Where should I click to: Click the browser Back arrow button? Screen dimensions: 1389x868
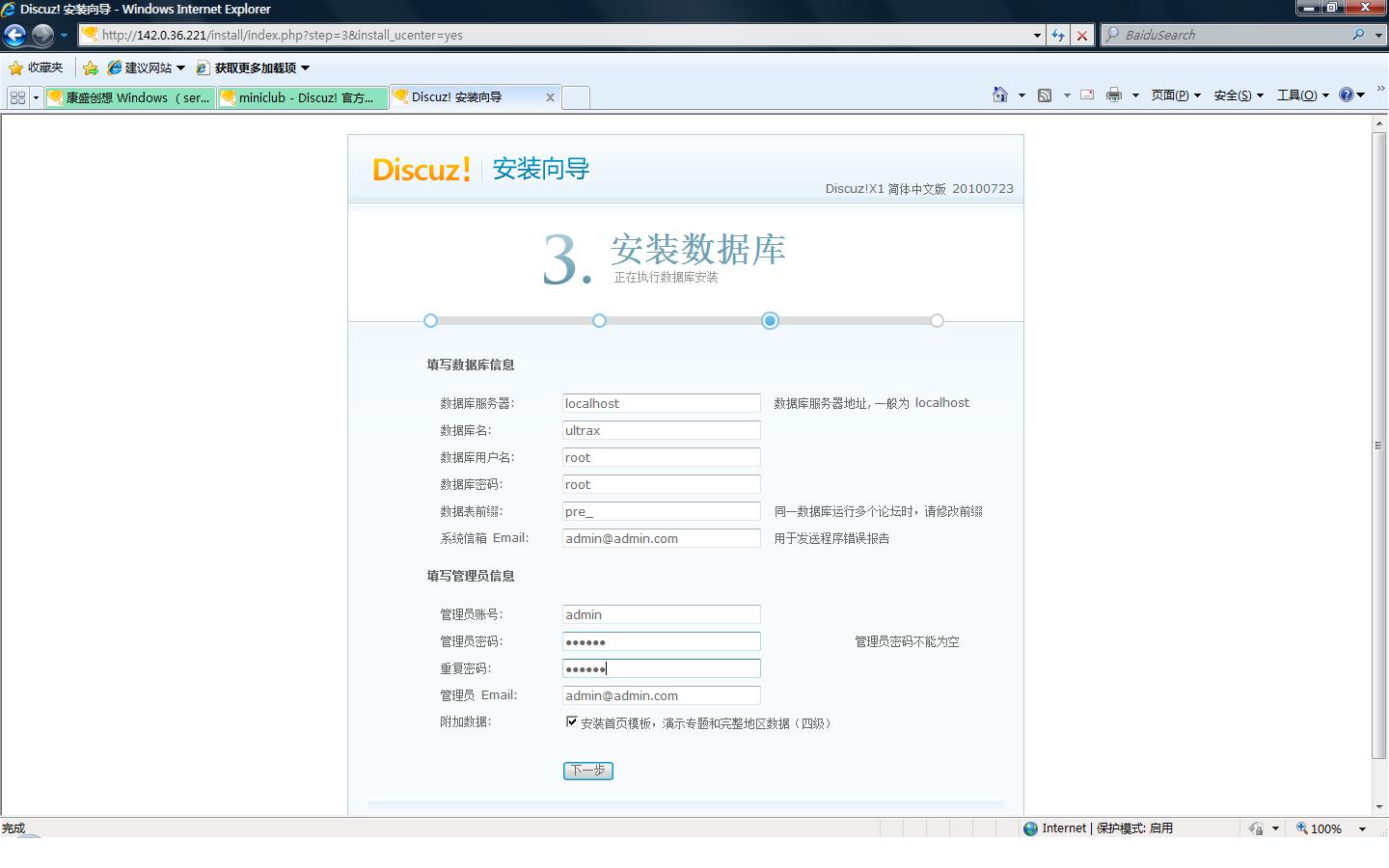[15, 36]
